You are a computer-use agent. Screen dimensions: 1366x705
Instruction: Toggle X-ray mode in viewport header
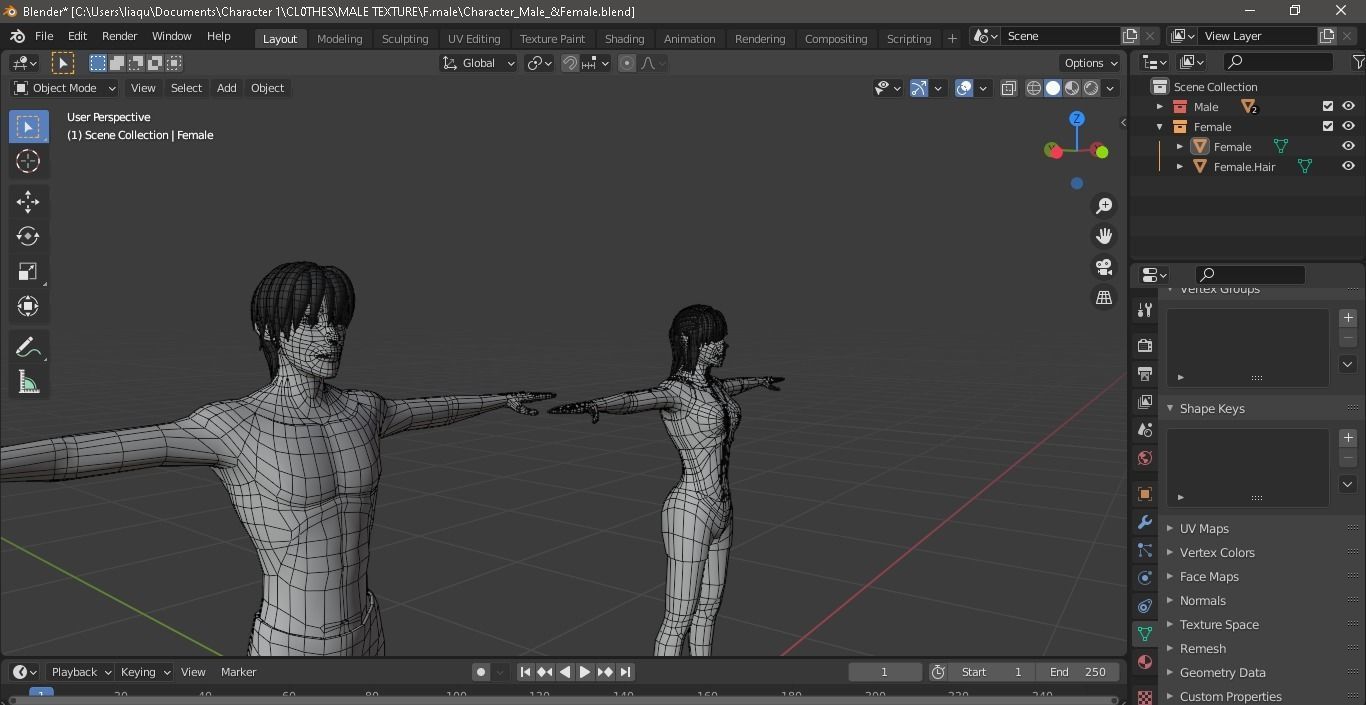[1008, 88]
